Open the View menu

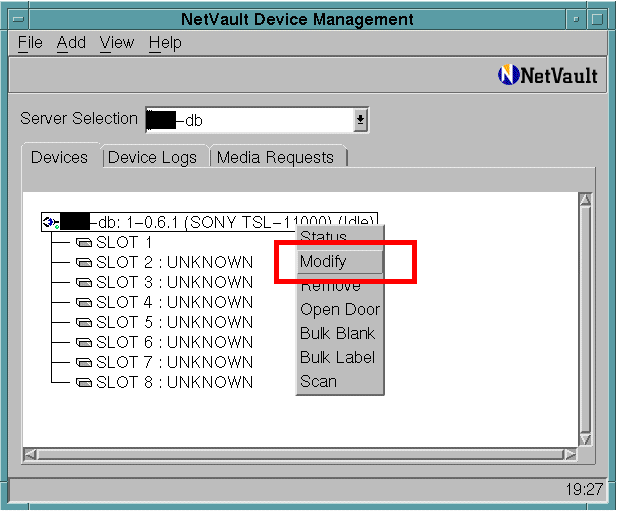click(117, 43)
